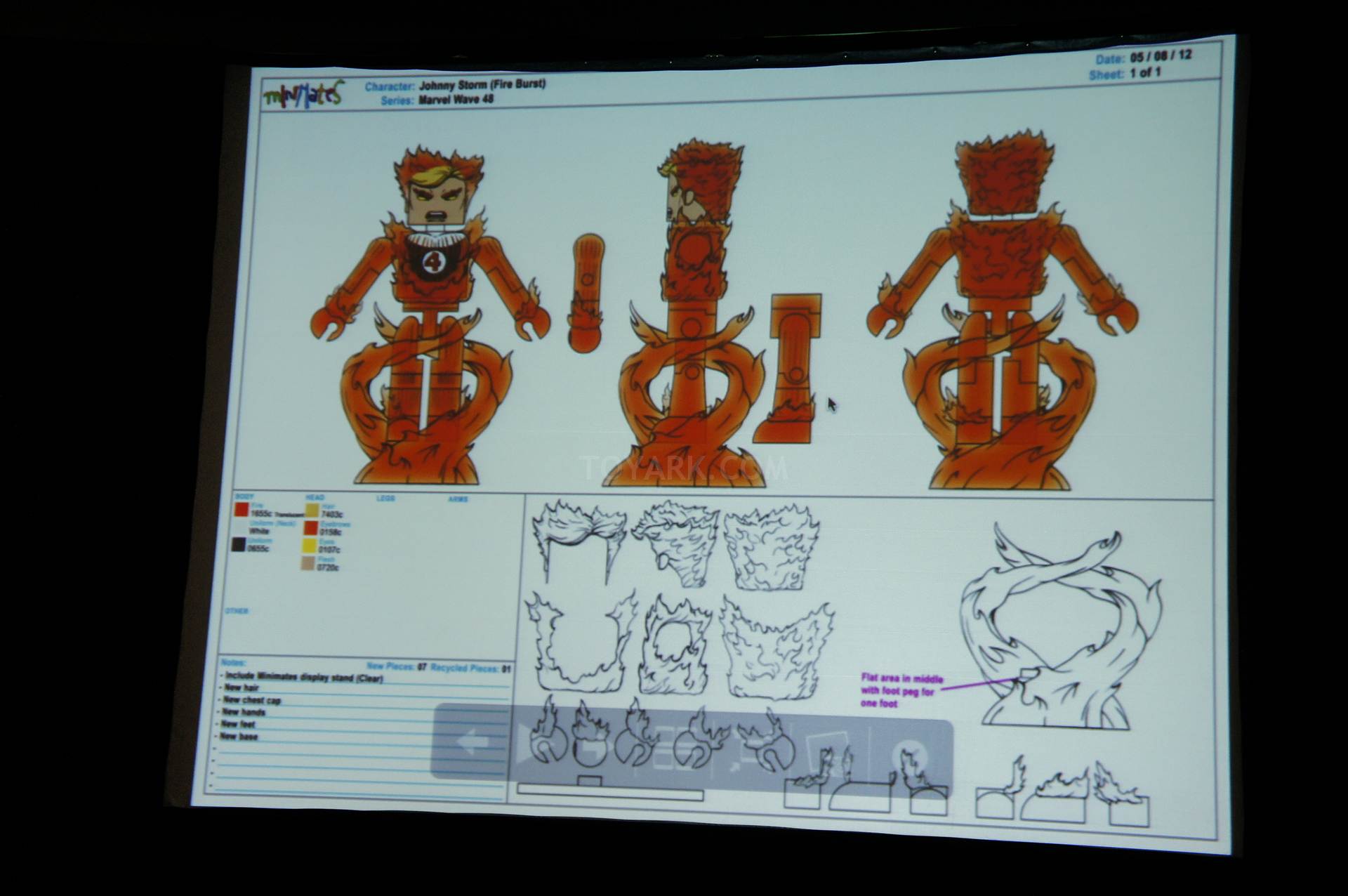Click the sheet number '1 of 1'
This screenshot has height=896, width=1348.
click(1145, 73)
